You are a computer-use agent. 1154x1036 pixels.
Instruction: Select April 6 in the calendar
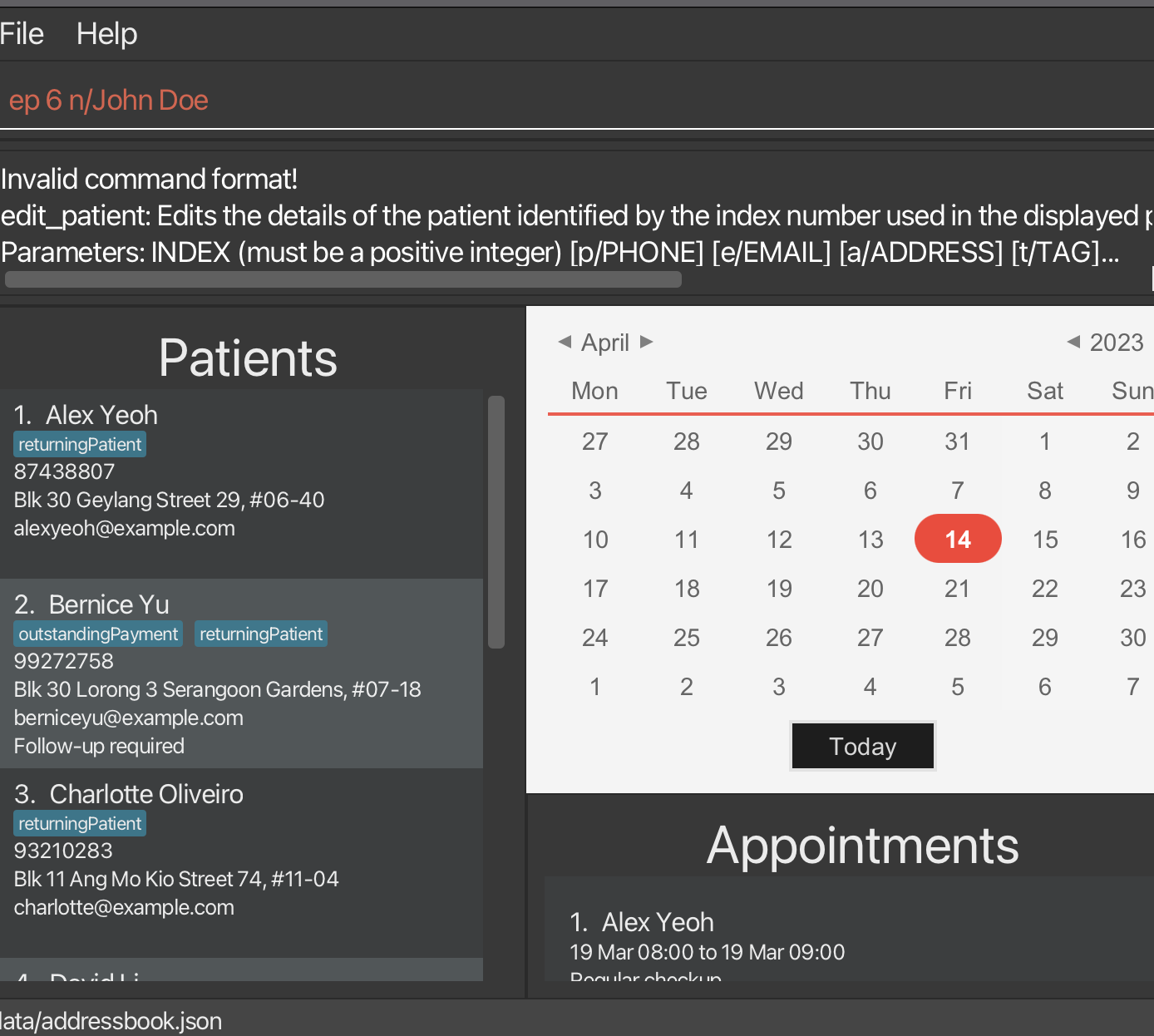click(x=870, y=490)
